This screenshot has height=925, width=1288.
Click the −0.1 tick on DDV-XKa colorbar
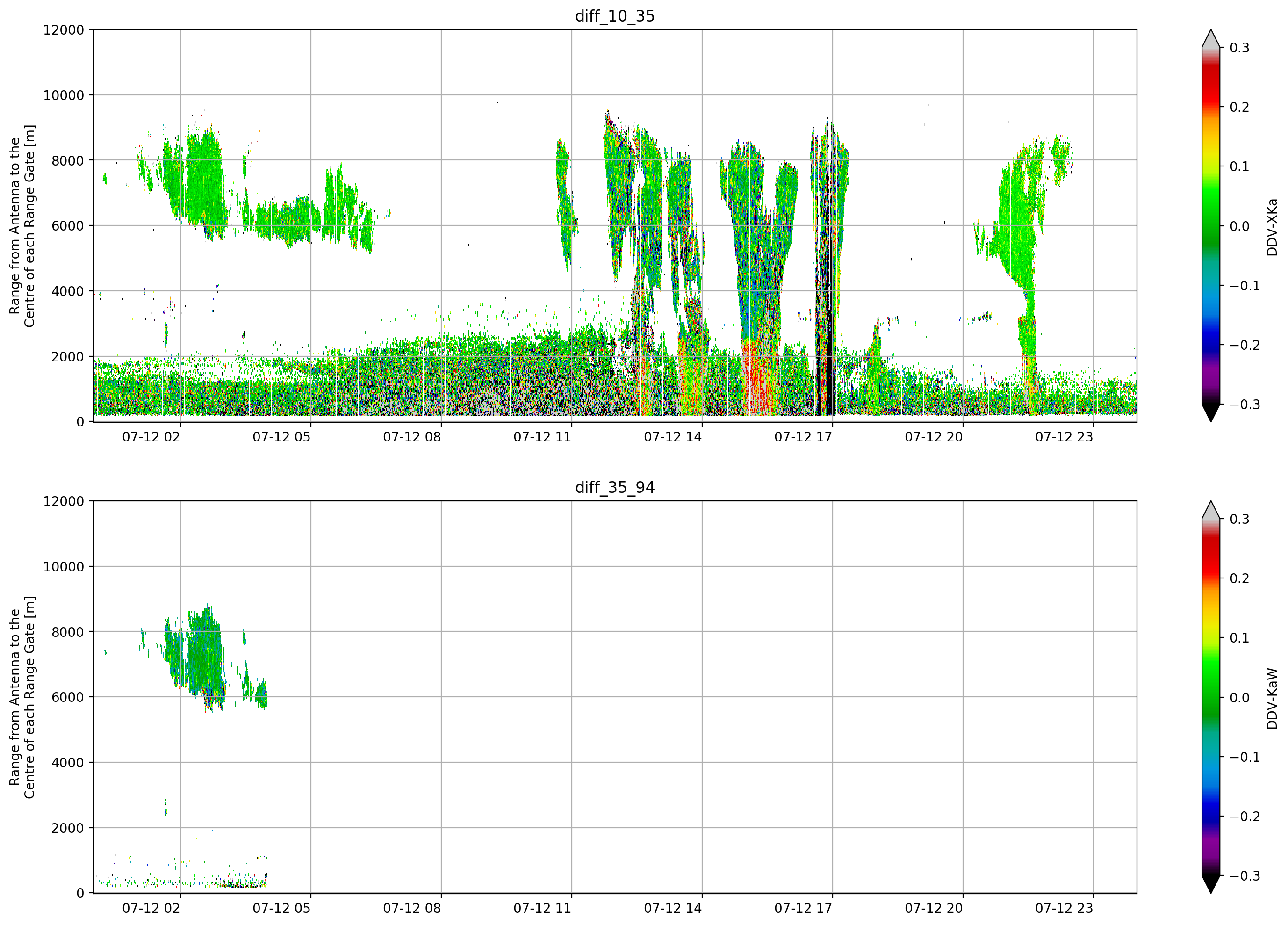click(x=1245, y=286)
